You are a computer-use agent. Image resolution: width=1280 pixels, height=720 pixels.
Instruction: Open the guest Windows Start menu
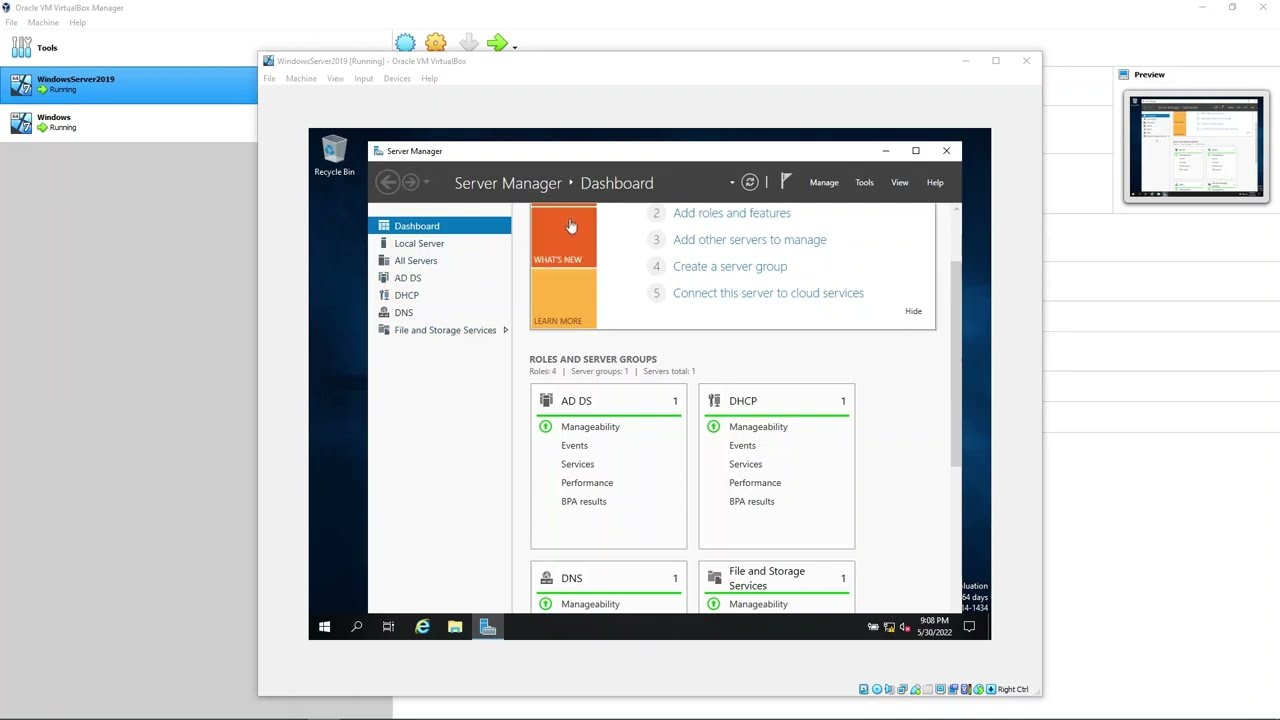[x=324, y=627]
